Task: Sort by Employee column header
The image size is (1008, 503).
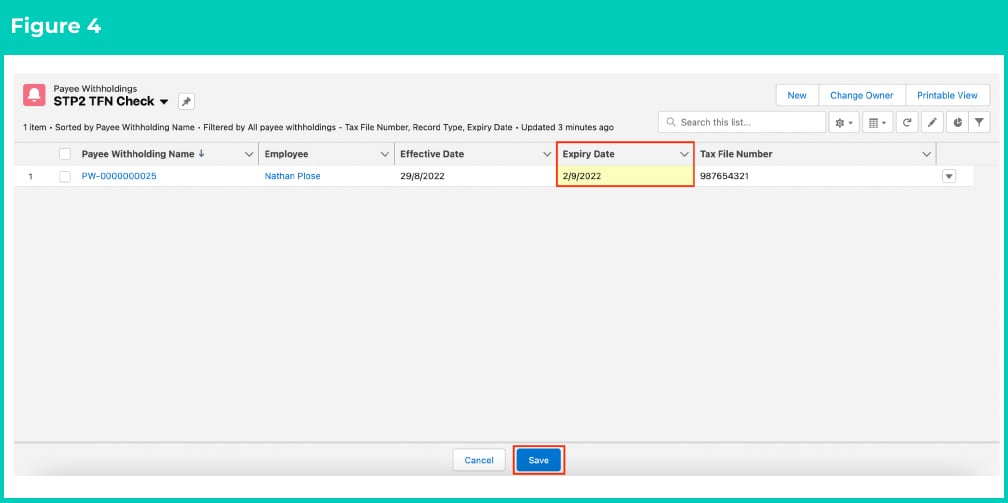Action: click(287, 154)
